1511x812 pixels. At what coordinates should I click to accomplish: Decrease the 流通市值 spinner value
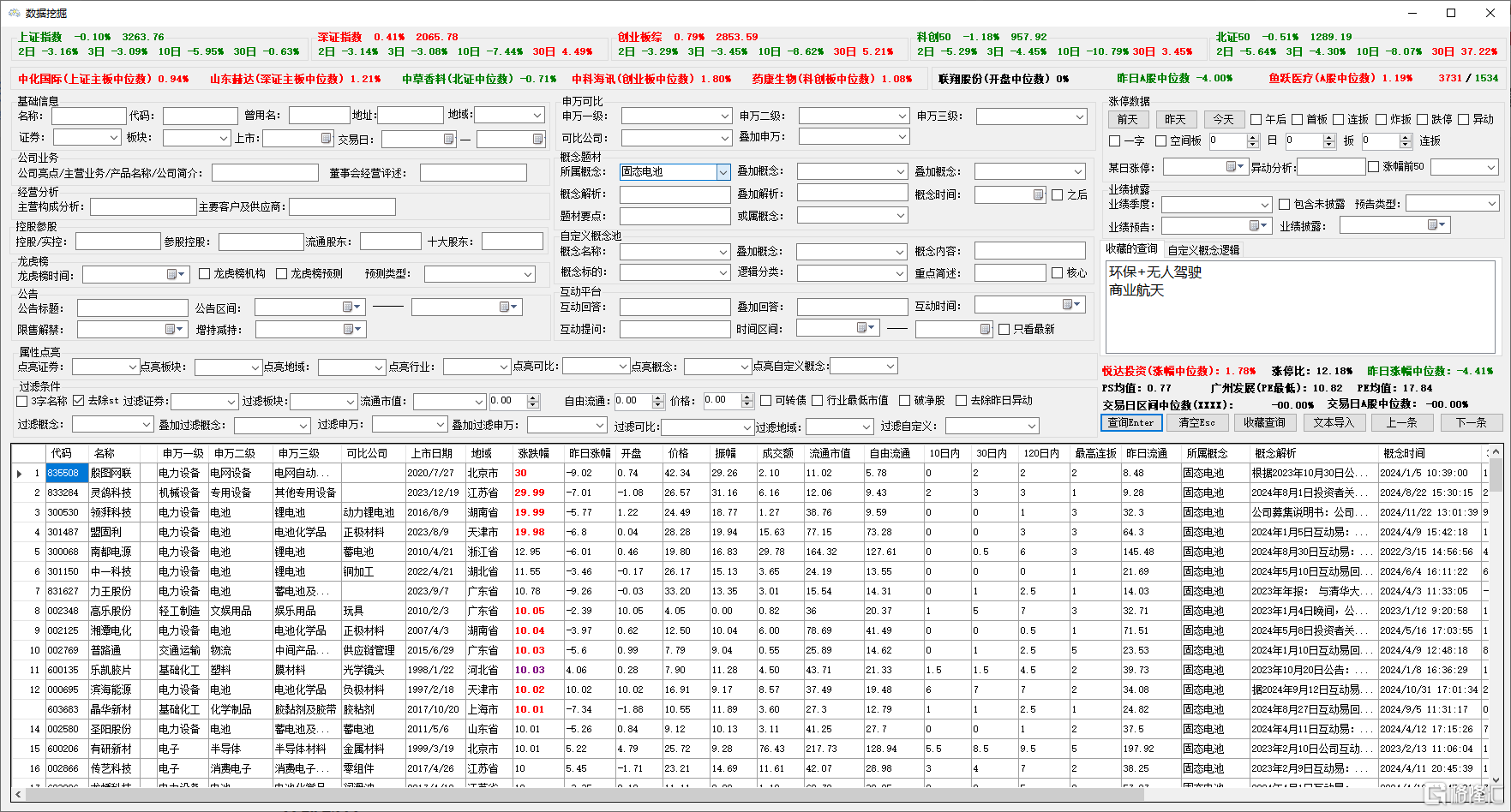(x=533, y=404)
